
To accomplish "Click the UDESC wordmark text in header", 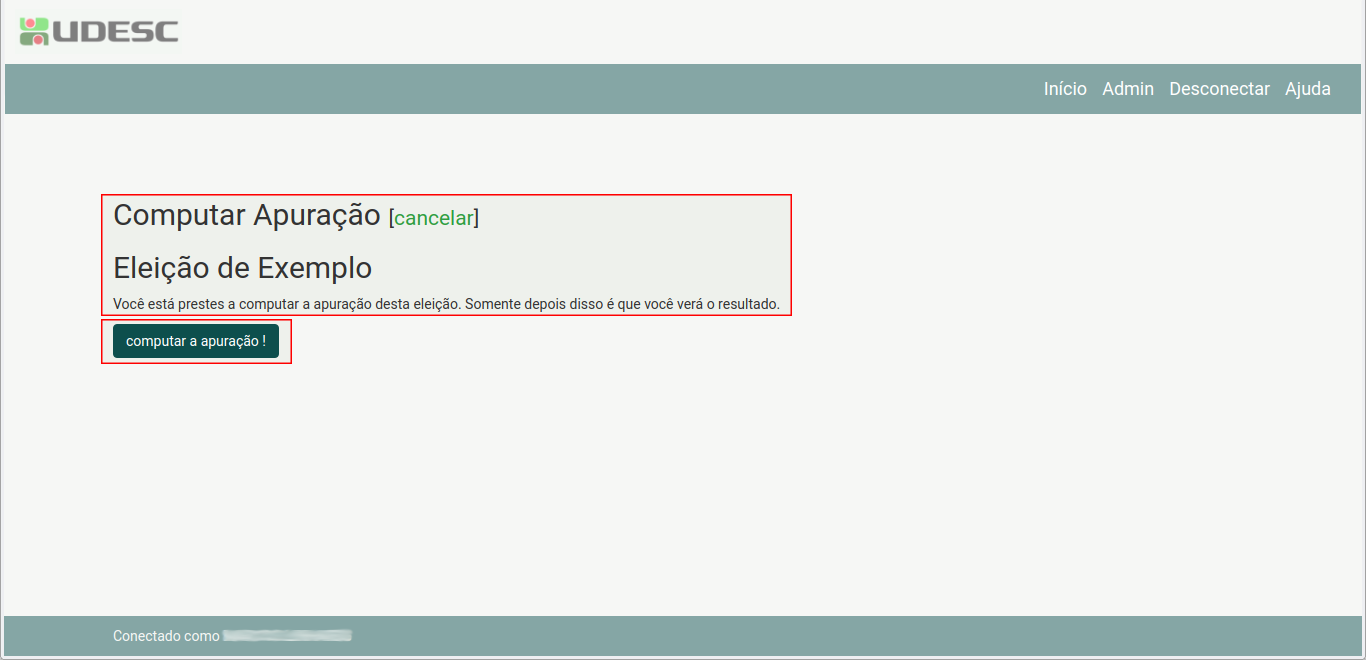I will coord(114,32).
